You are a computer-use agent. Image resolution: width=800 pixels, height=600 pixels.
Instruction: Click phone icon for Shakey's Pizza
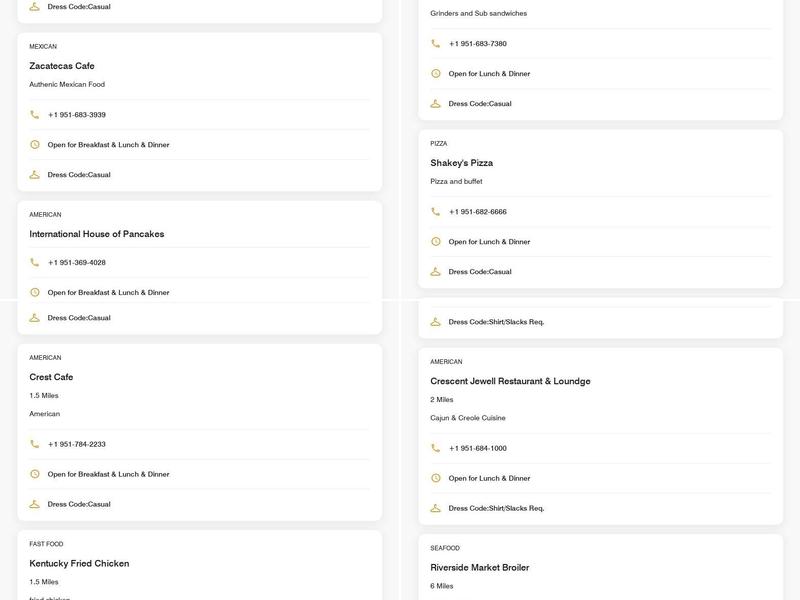point(435,212)
